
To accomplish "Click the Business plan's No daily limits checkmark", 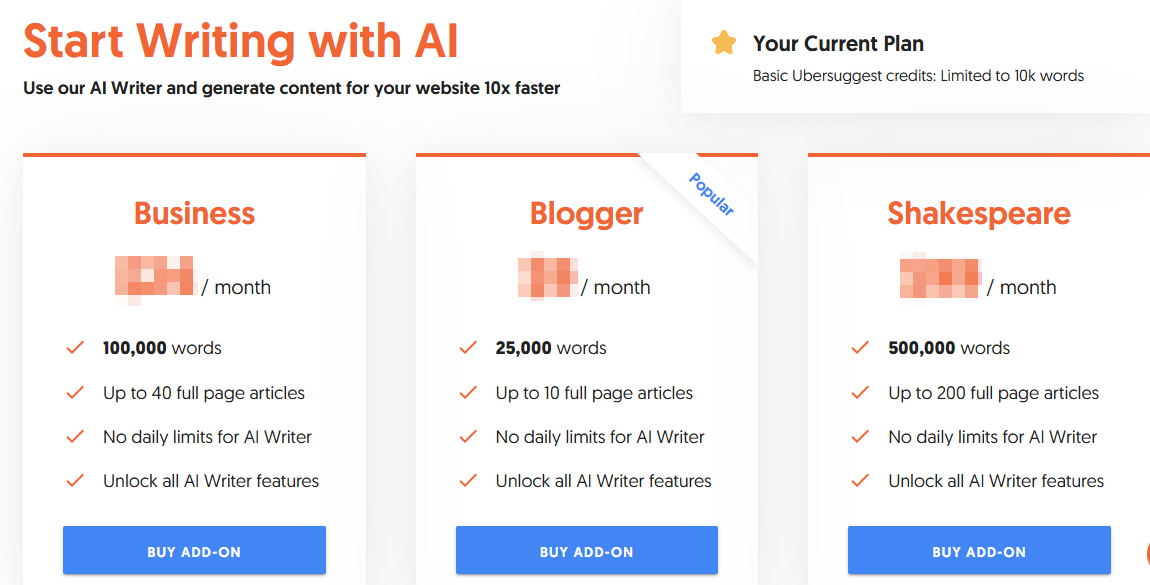I will pyautogui.click(x=75, y=437).
